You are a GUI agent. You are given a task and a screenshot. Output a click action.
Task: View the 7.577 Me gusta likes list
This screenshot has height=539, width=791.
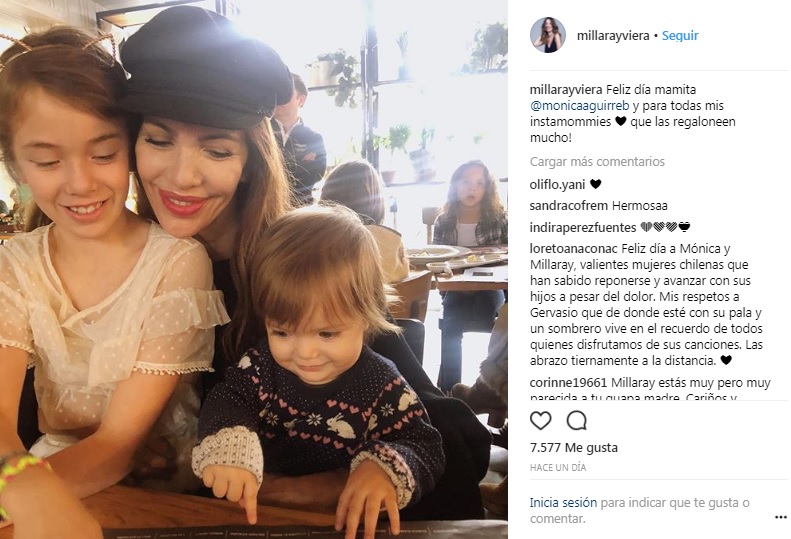pyautogui.click(x=574, y=448)
